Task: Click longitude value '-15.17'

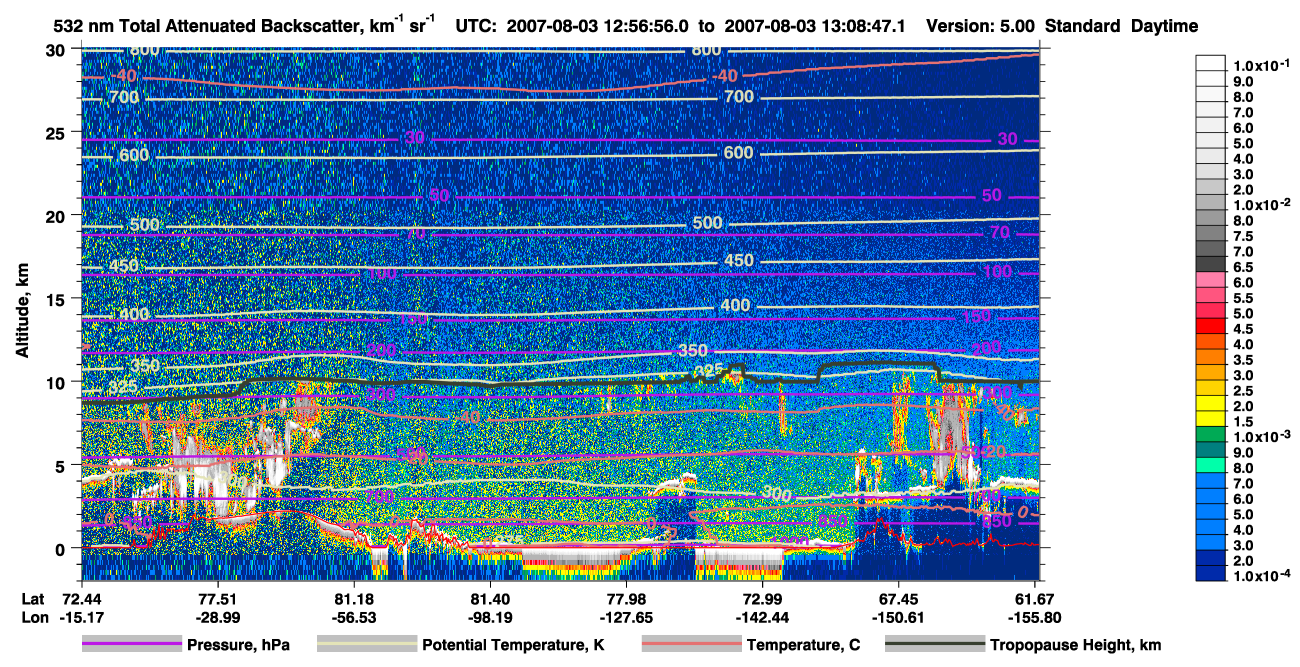Action: click(x=81, y=618)
